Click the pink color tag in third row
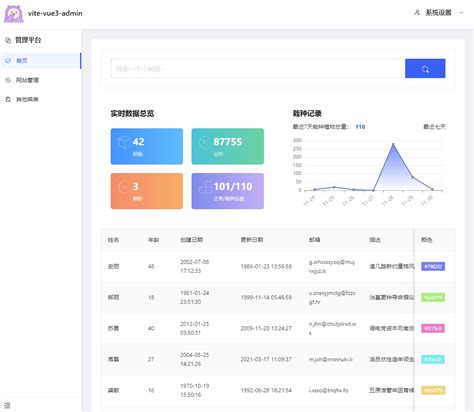Screen dimensions: 474x412 (433, 328)
